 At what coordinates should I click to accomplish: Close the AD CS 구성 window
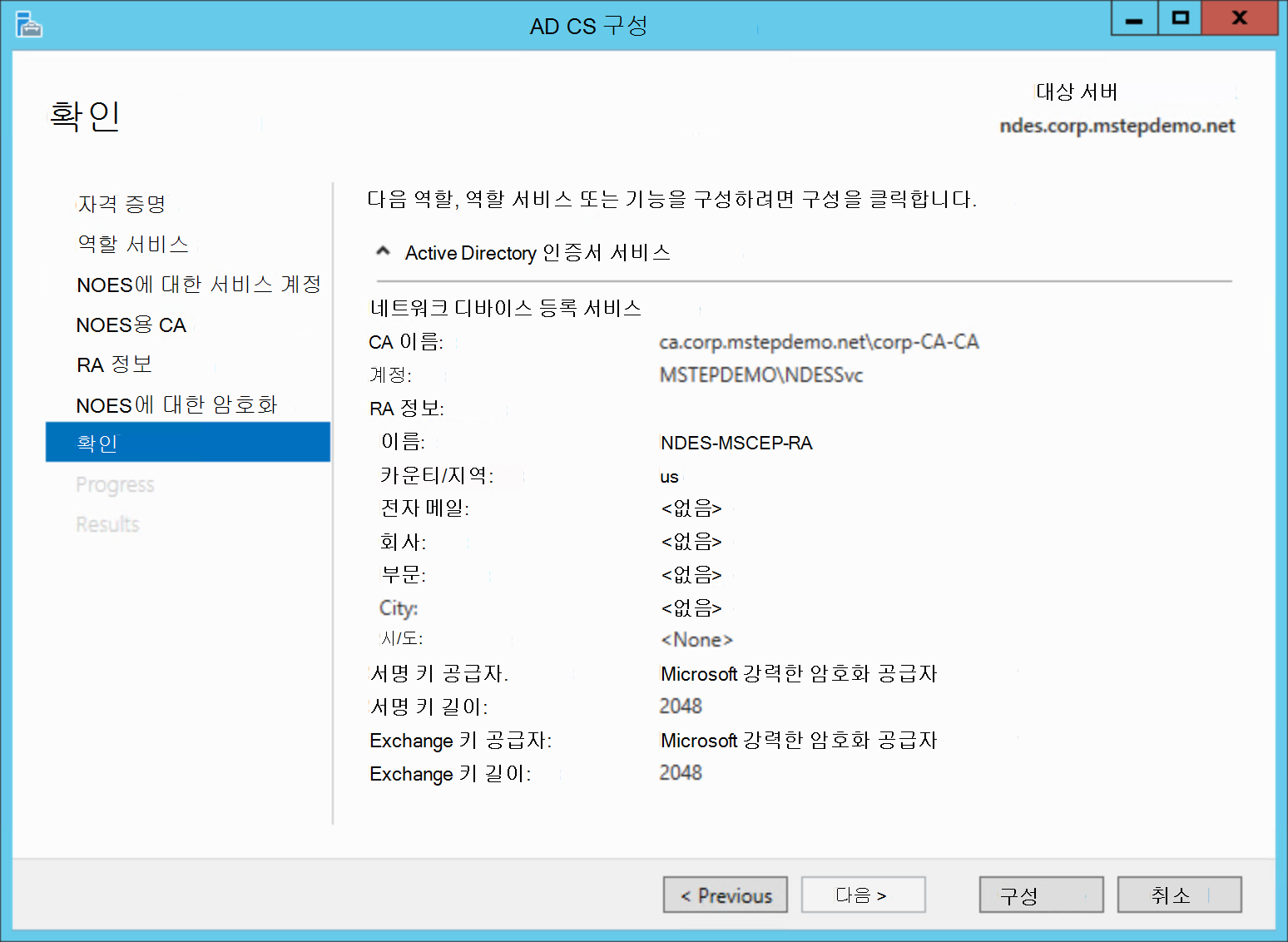(x=1240, y=18)
